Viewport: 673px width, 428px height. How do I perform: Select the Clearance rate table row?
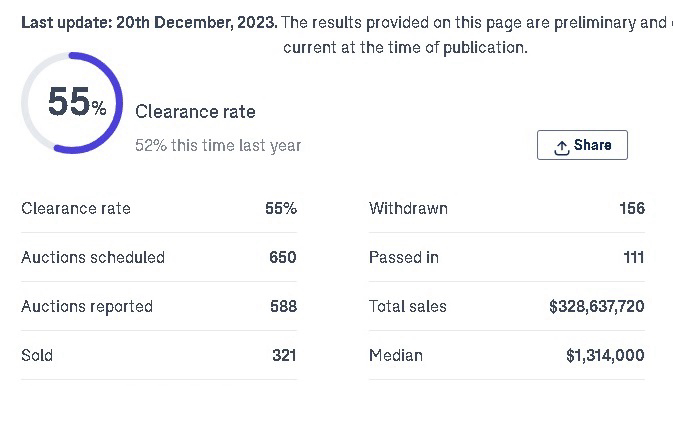coord(159,209)
